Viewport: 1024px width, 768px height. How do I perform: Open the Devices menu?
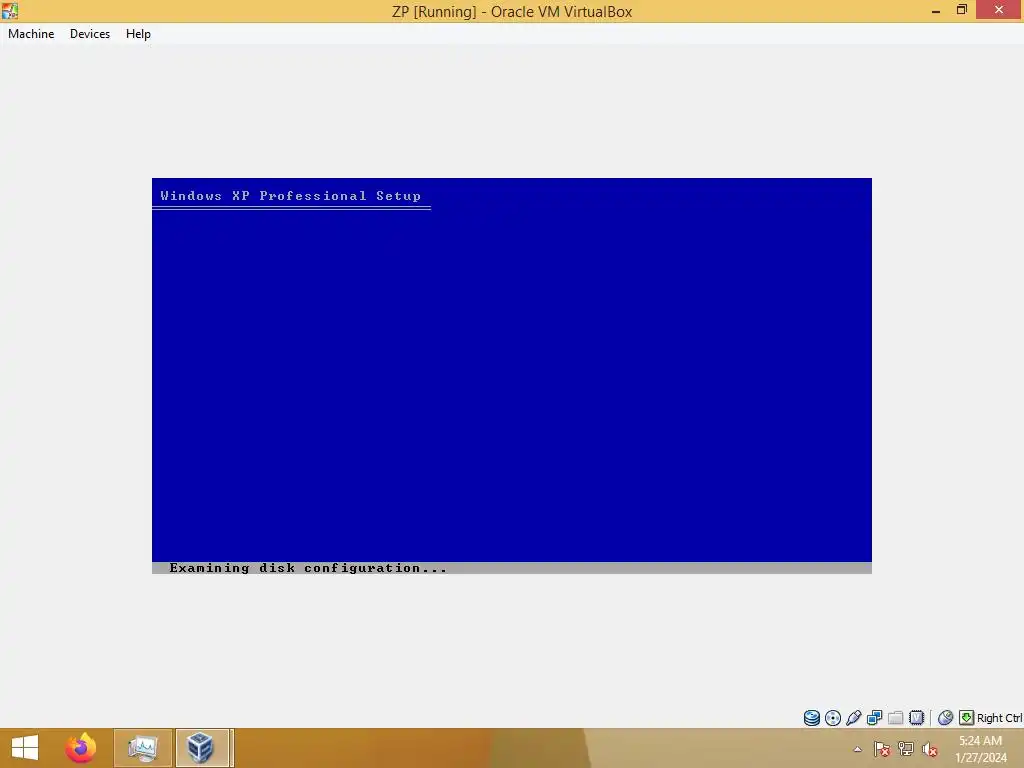89,34
